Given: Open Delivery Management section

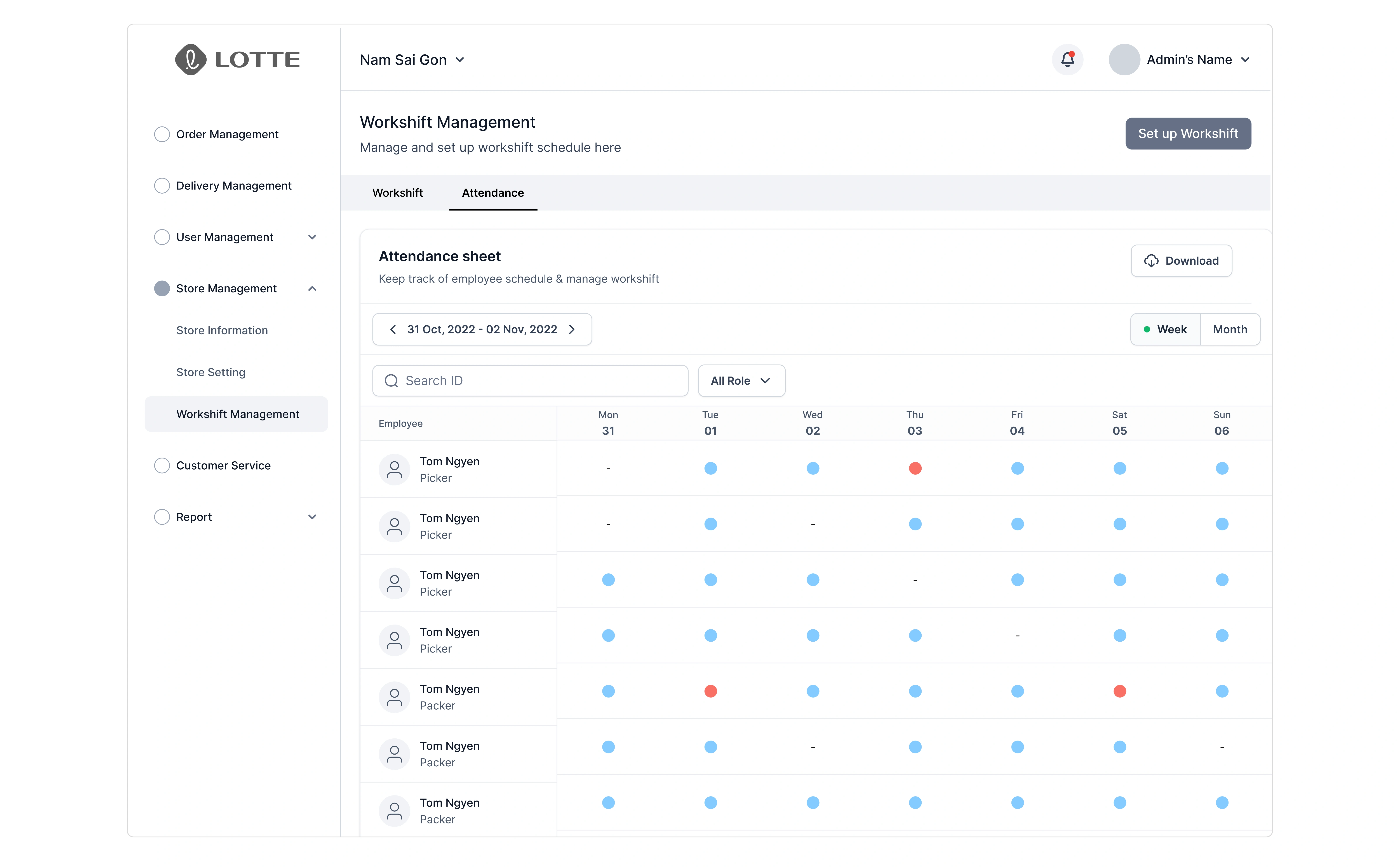Looking at the screenshot, I should point(234,186).
